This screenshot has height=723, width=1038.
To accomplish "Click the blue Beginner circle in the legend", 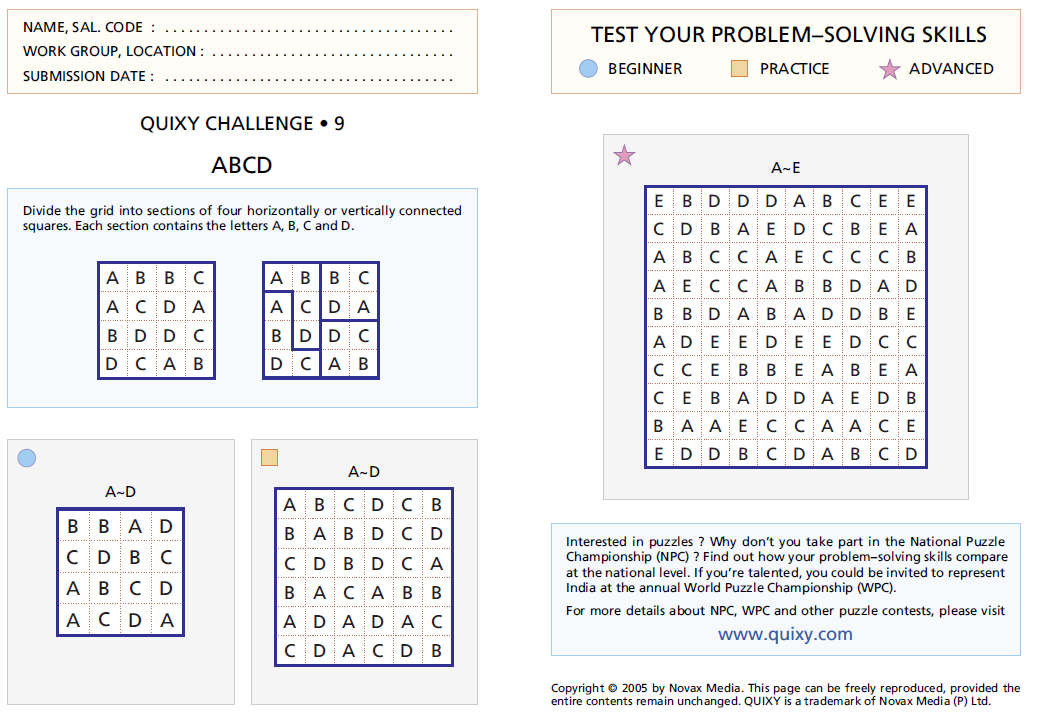I will 589,69.
